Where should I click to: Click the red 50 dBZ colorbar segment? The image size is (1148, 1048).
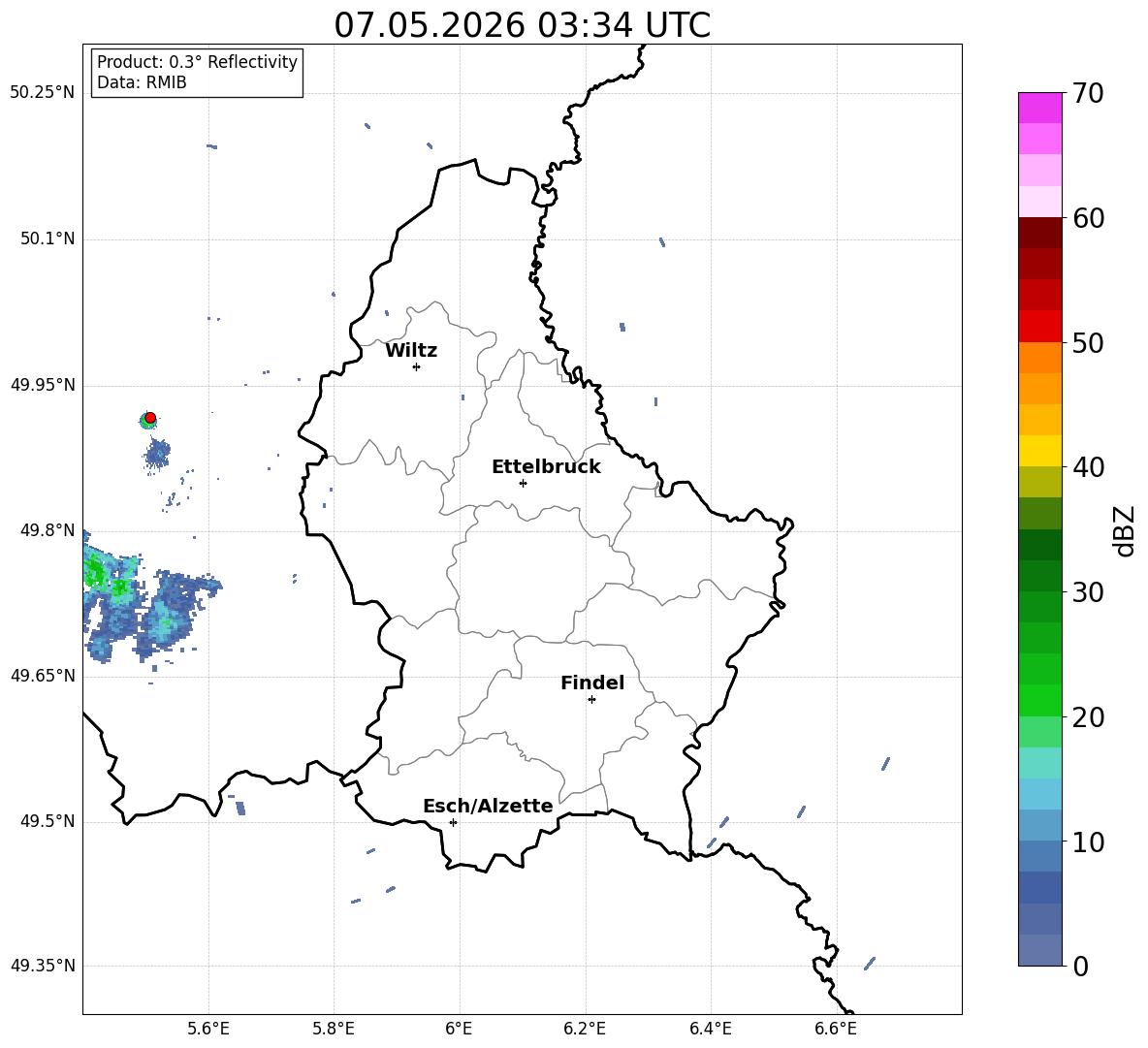1039,327
